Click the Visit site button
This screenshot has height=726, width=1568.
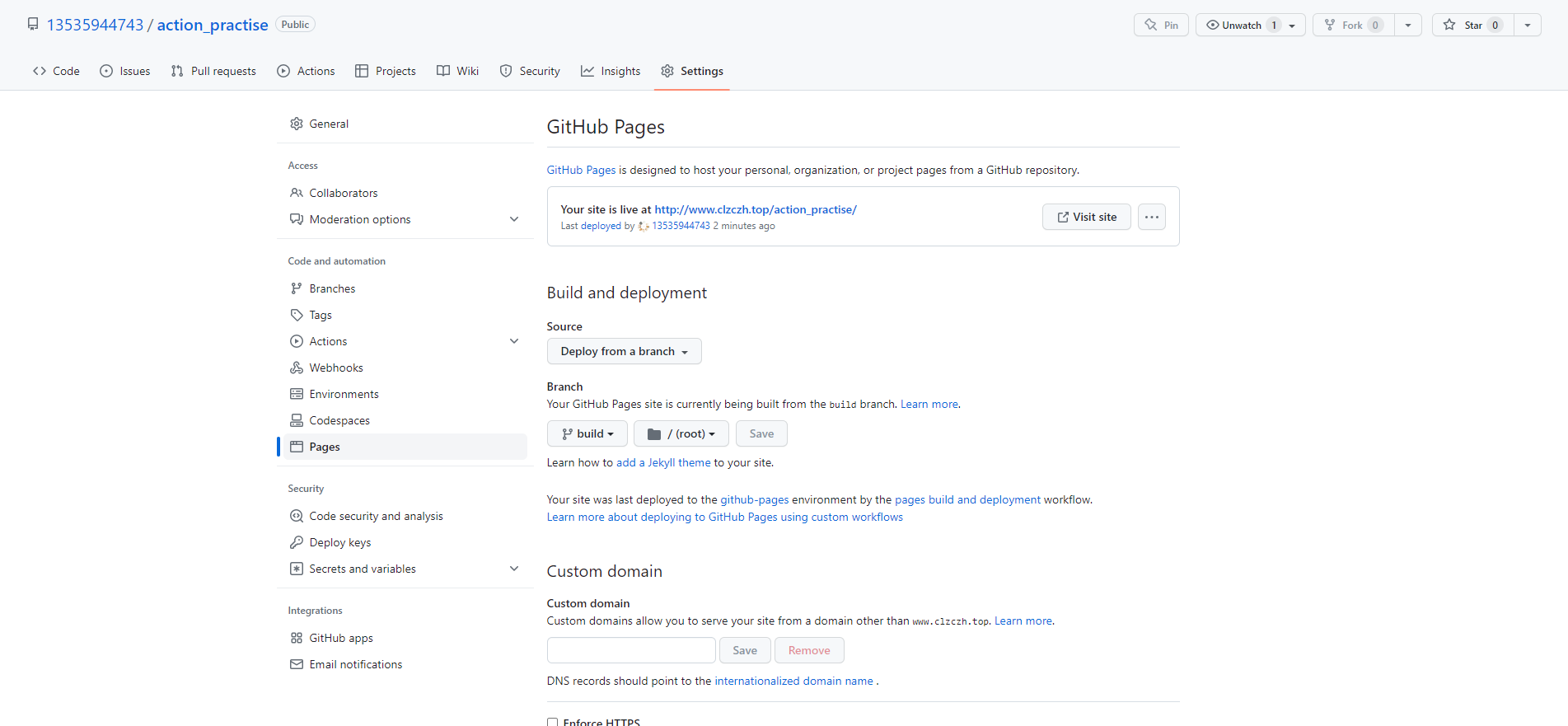point(1087,217)
